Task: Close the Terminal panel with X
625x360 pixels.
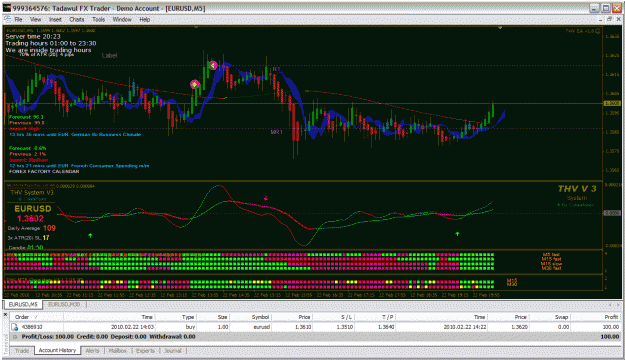Action: pyautogui.click(x=6, y=315)
